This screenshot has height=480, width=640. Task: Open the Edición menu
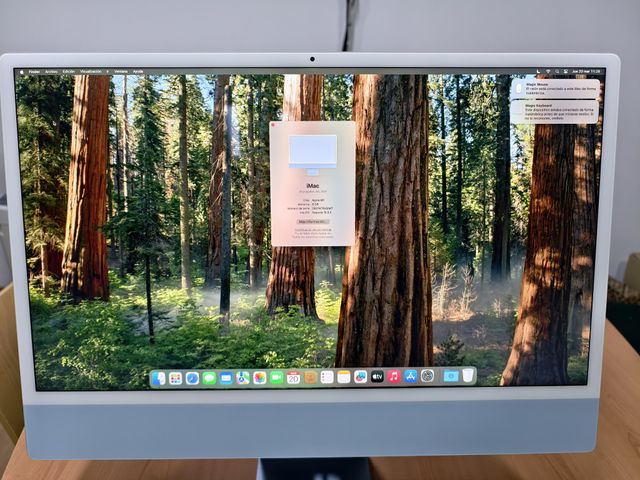(x=69, y=72)
